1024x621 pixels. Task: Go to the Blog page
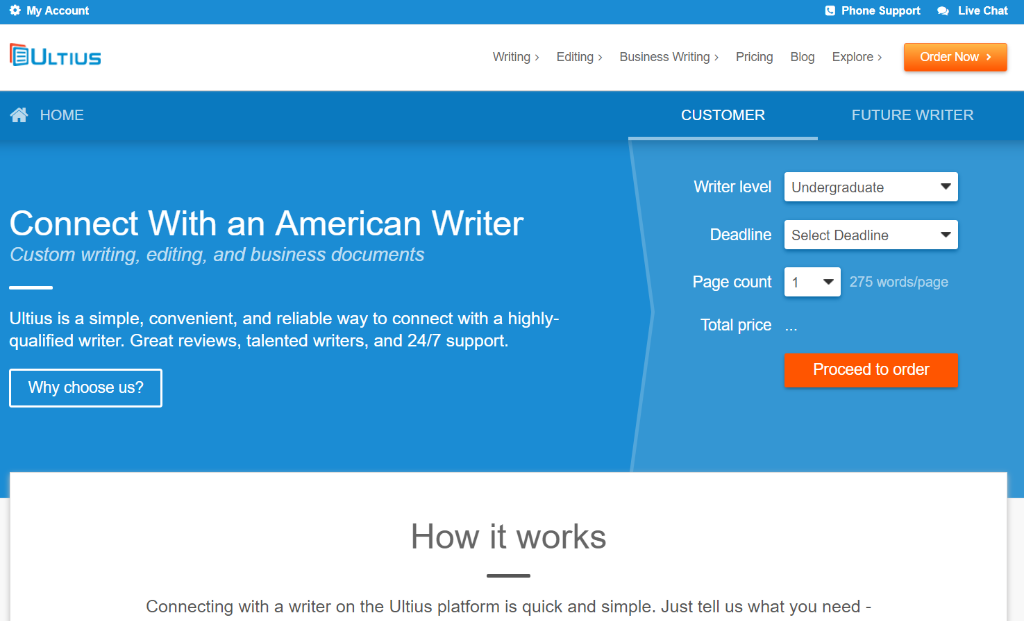tap(802, 57)
